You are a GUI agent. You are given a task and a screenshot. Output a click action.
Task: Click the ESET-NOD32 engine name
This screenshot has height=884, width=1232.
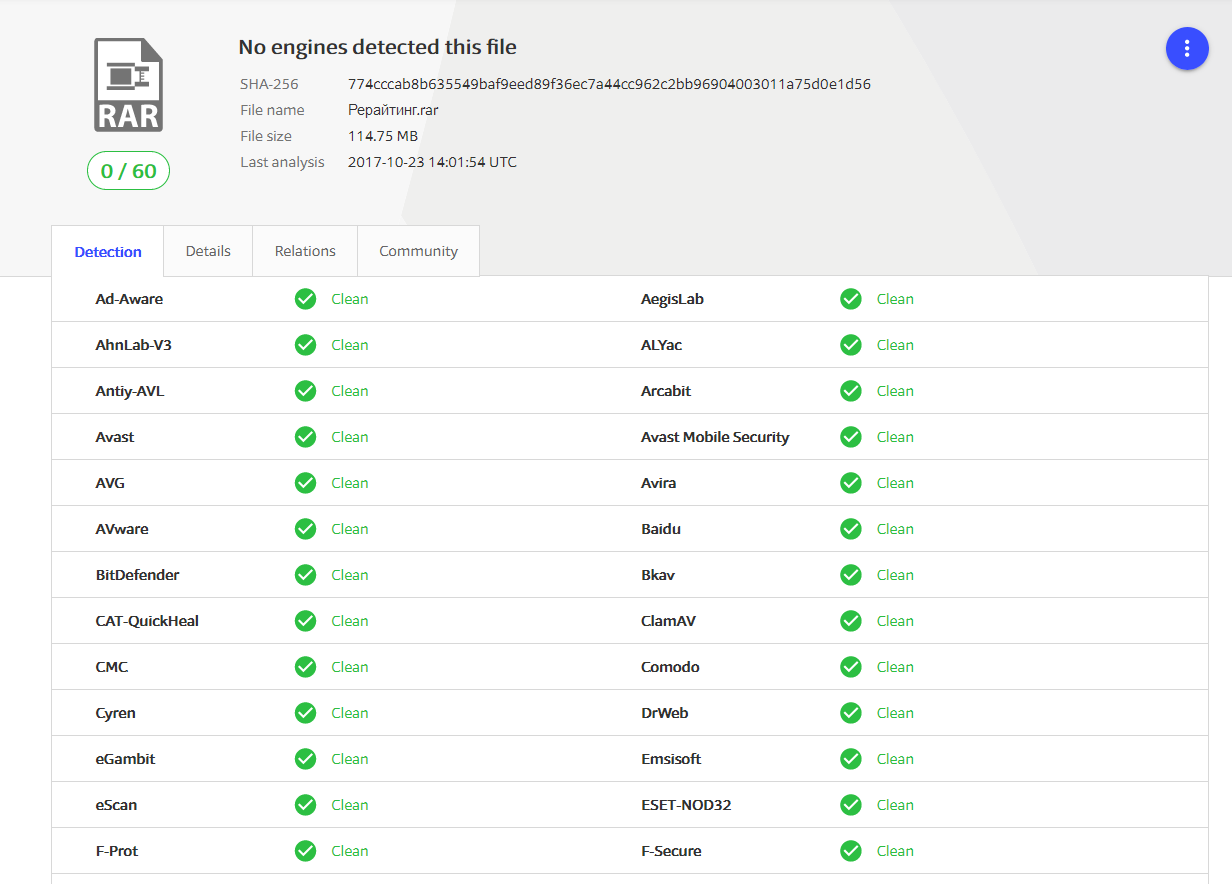coord(686,805)
